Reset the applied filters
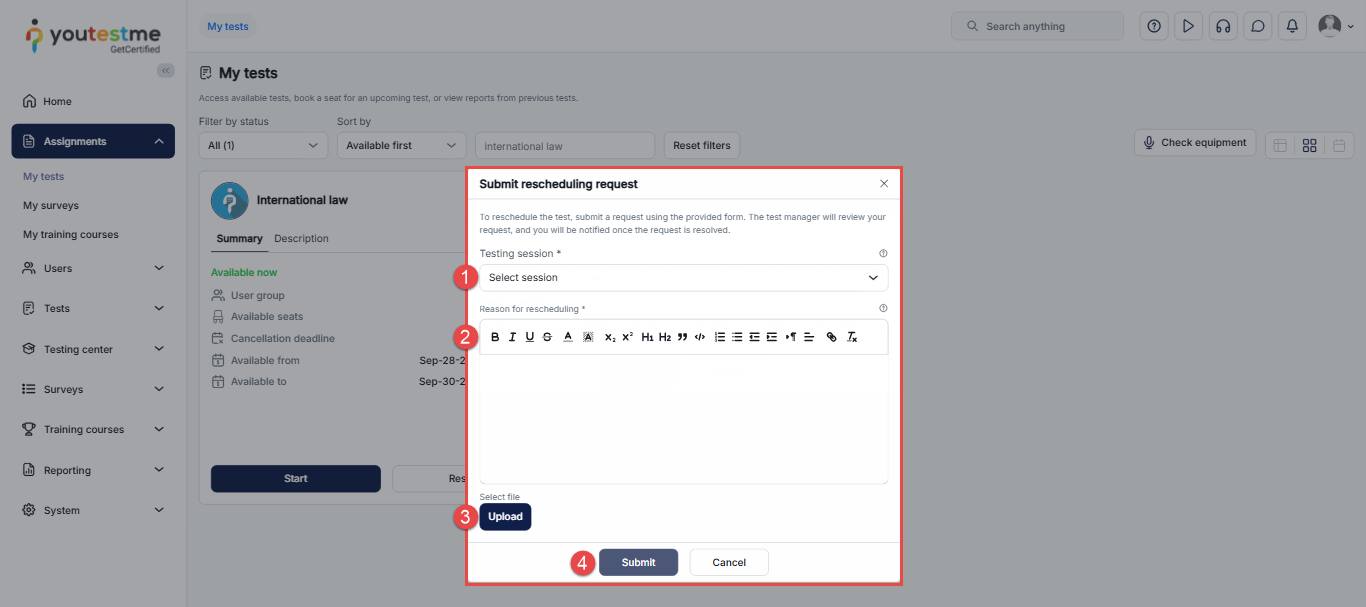The height and width of the screenshot is (607, 1366). tap(702, 145)
